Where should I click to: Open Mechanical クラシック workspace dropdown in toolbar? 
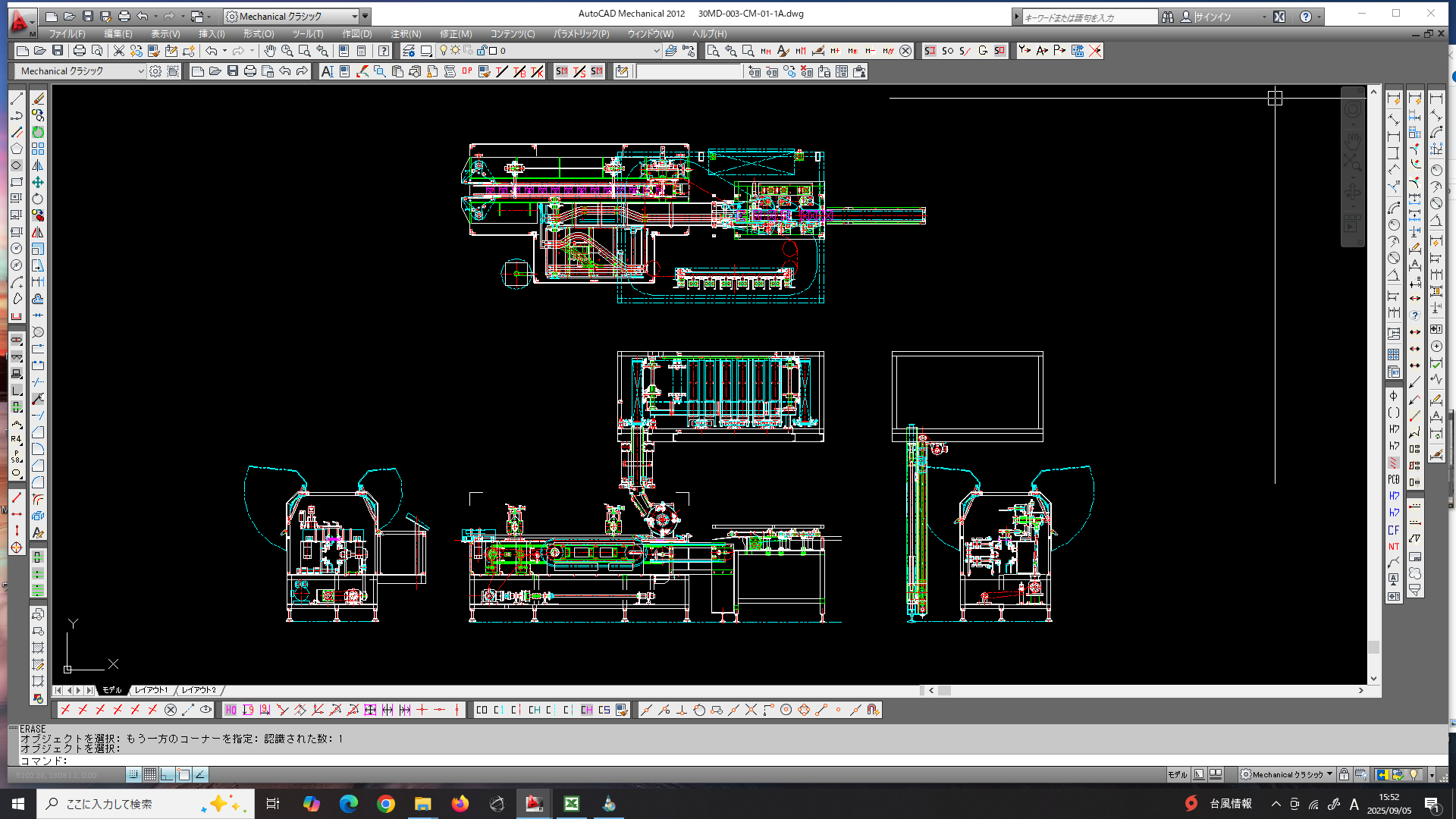pyautogui.click(x=141, y=71)
